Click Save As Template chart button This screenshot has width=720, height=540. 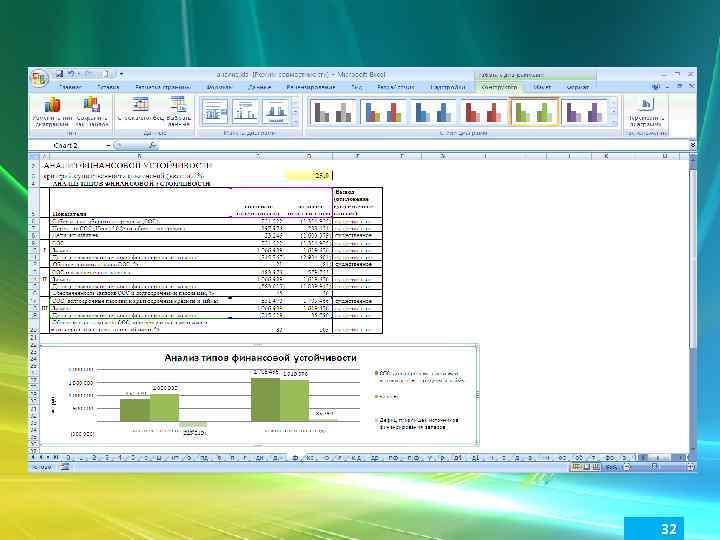pyautogui.click(x=92, y=112)
